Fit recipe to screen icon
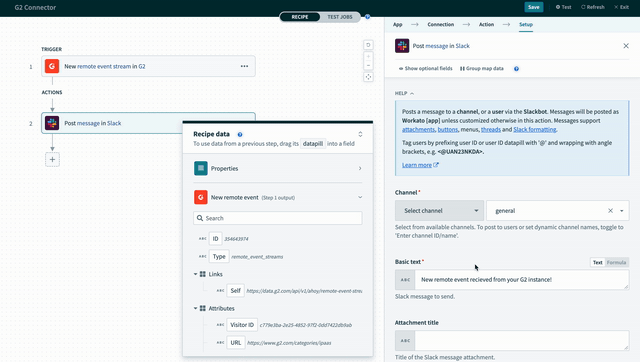 (368, 77)
